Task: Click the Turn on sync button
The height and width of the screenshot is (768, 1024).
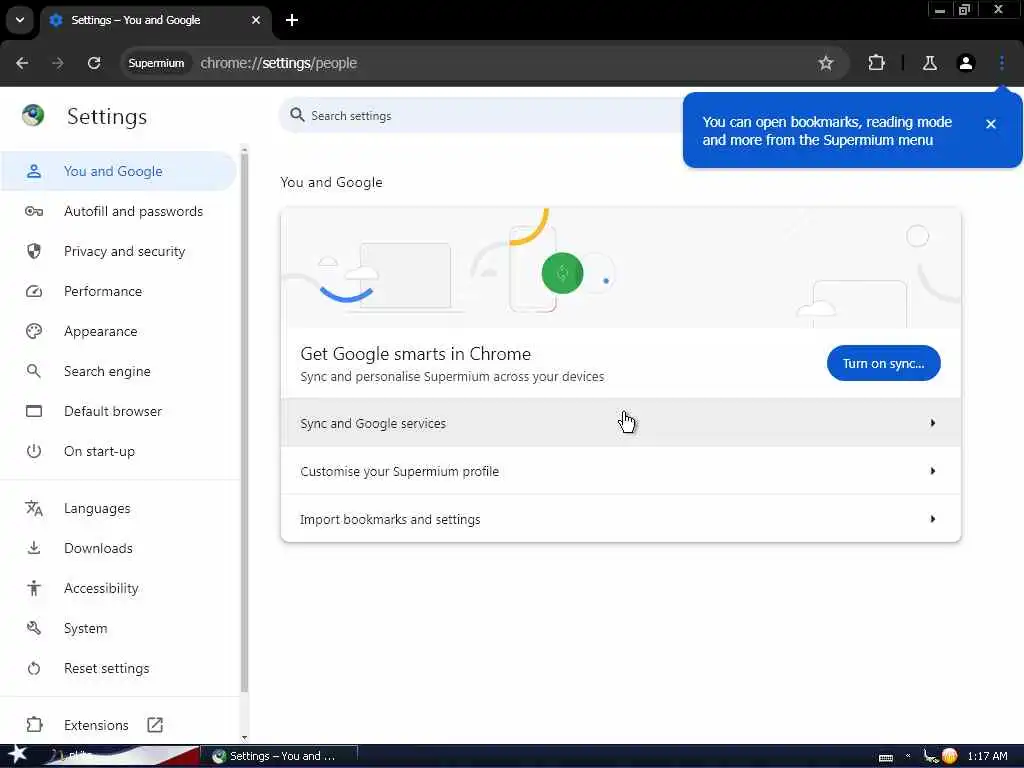Action: (884, 363)
